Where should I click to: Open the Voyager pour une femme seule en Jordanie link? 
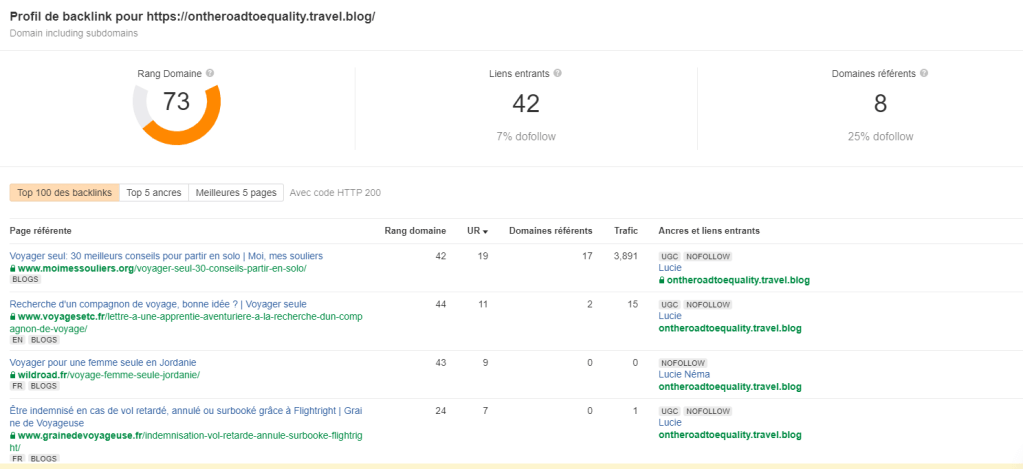click(103, 362)
